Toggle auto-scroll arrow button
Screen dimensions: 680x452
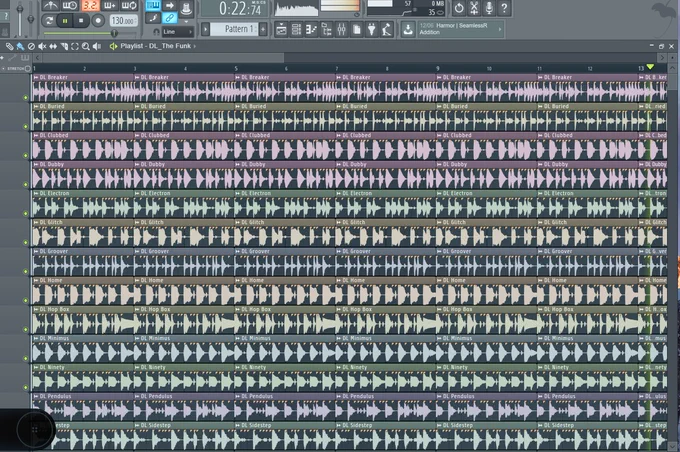170,6
